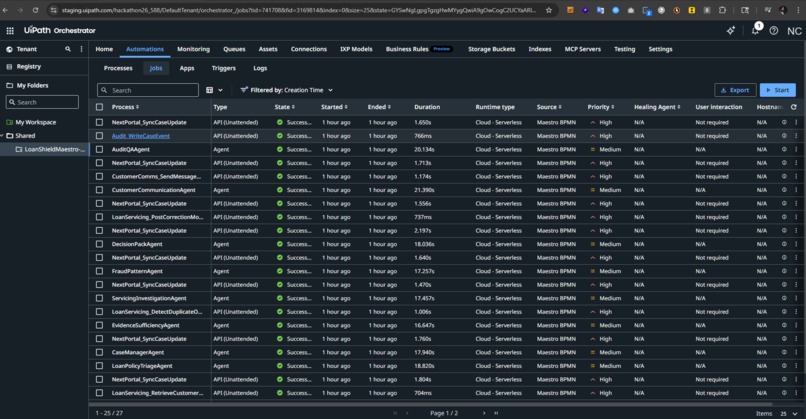Screen dimensions: 806x419
Task: Click the folder search magnifier next to Tenant
Action: (68, 49)
